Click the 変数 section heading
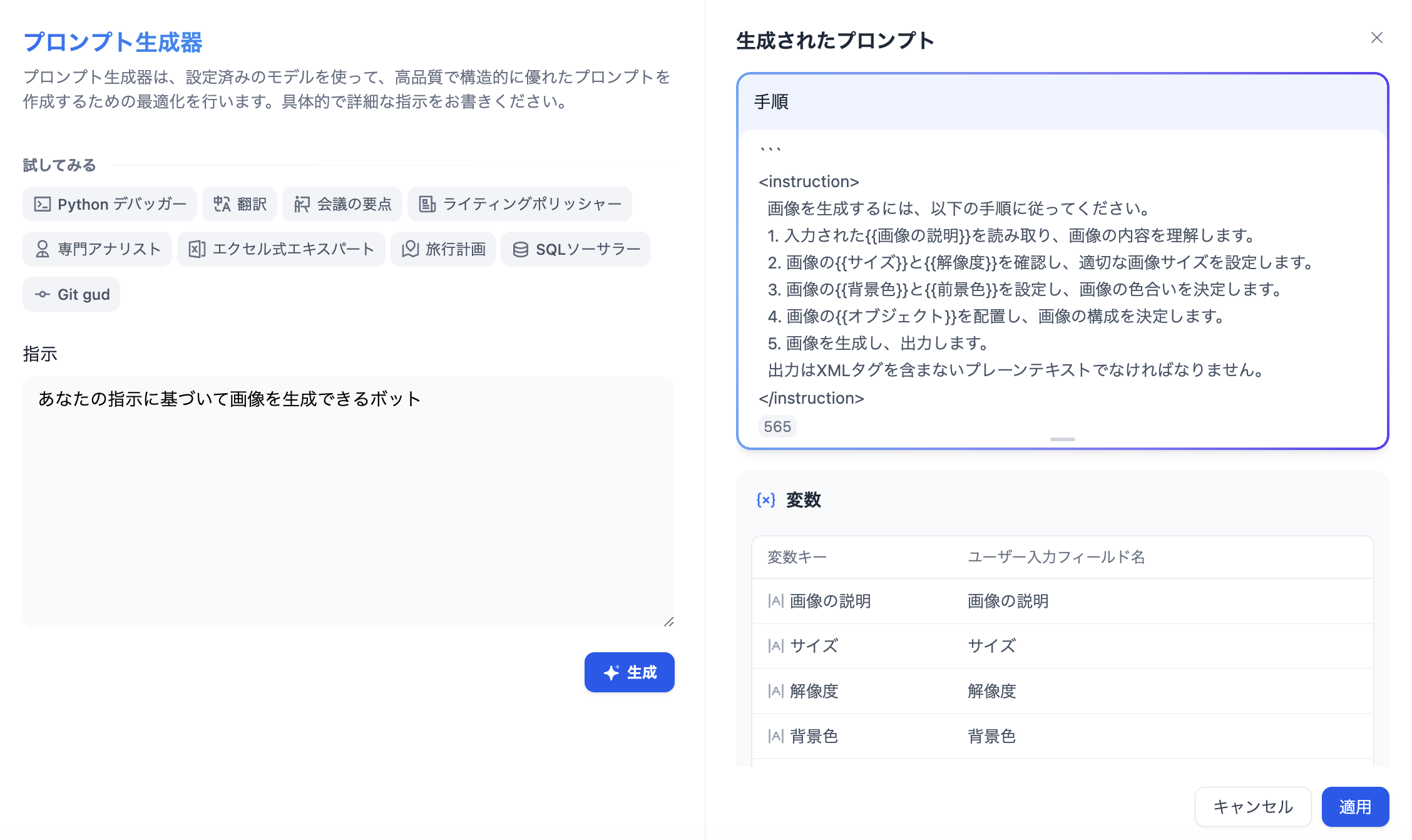The width and height of the screenshot is (1412, 840). click(803, 499)
